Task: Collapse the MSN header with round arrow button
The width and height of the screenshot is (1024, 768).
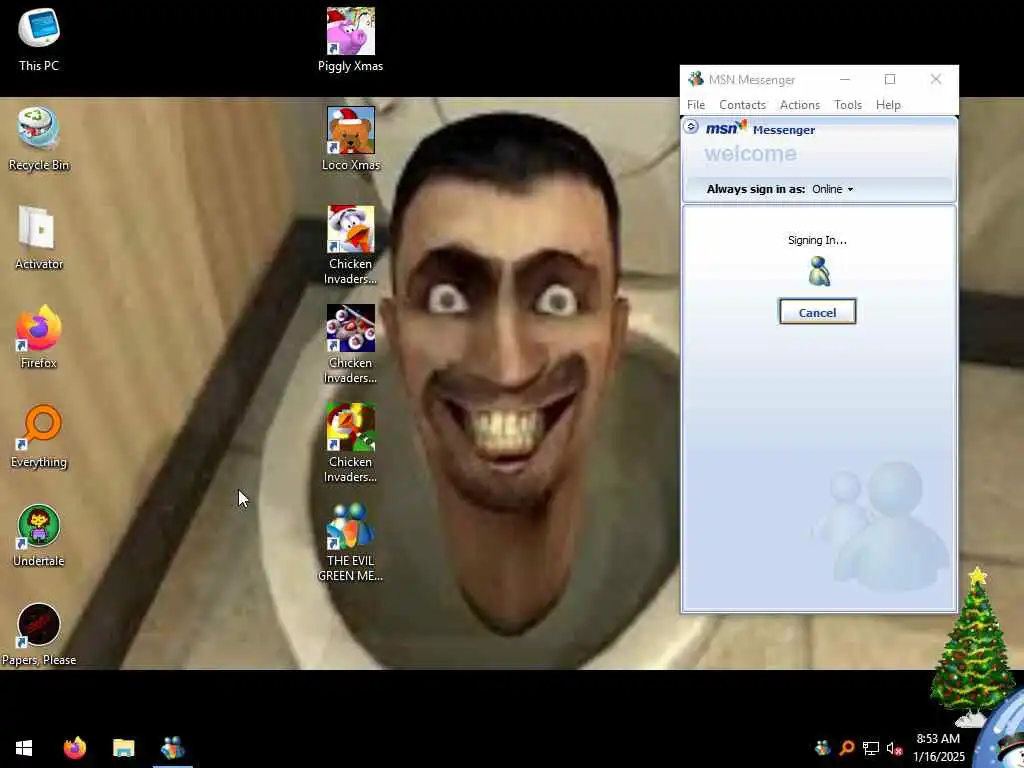Action: tap(691, 126)
